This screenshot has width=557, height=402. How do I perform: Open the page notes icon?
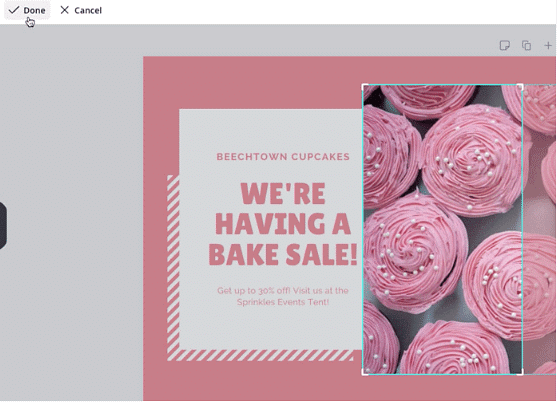pos(505,45)
